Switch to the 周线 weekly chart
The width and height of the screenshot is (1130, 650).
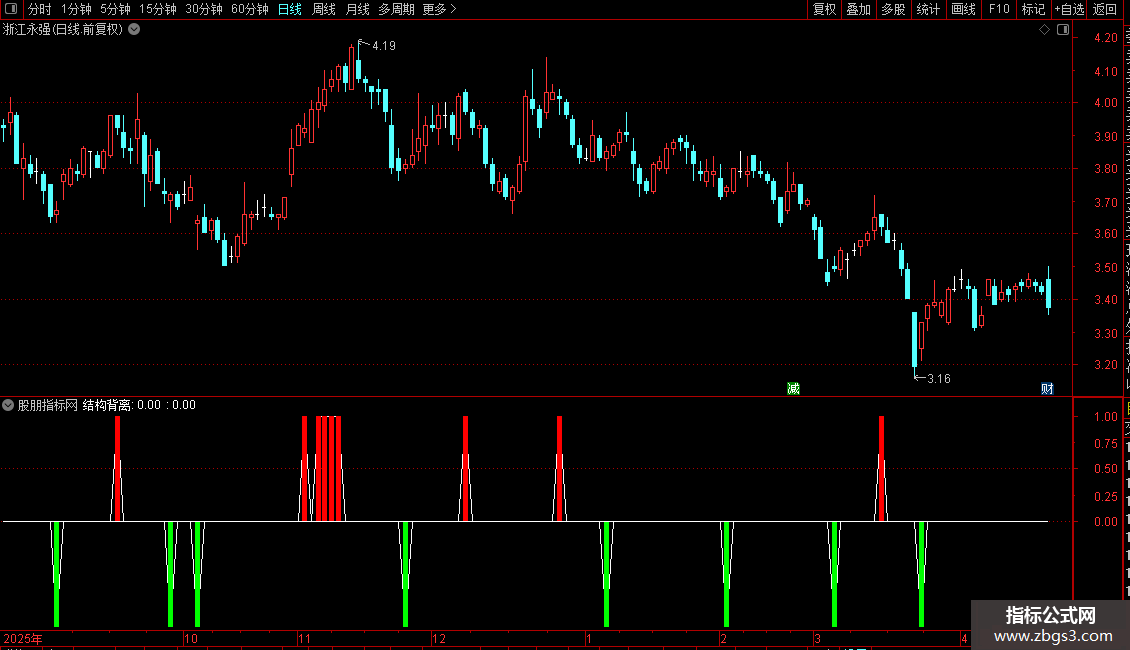pyautogui.click(x=324, y=9)
